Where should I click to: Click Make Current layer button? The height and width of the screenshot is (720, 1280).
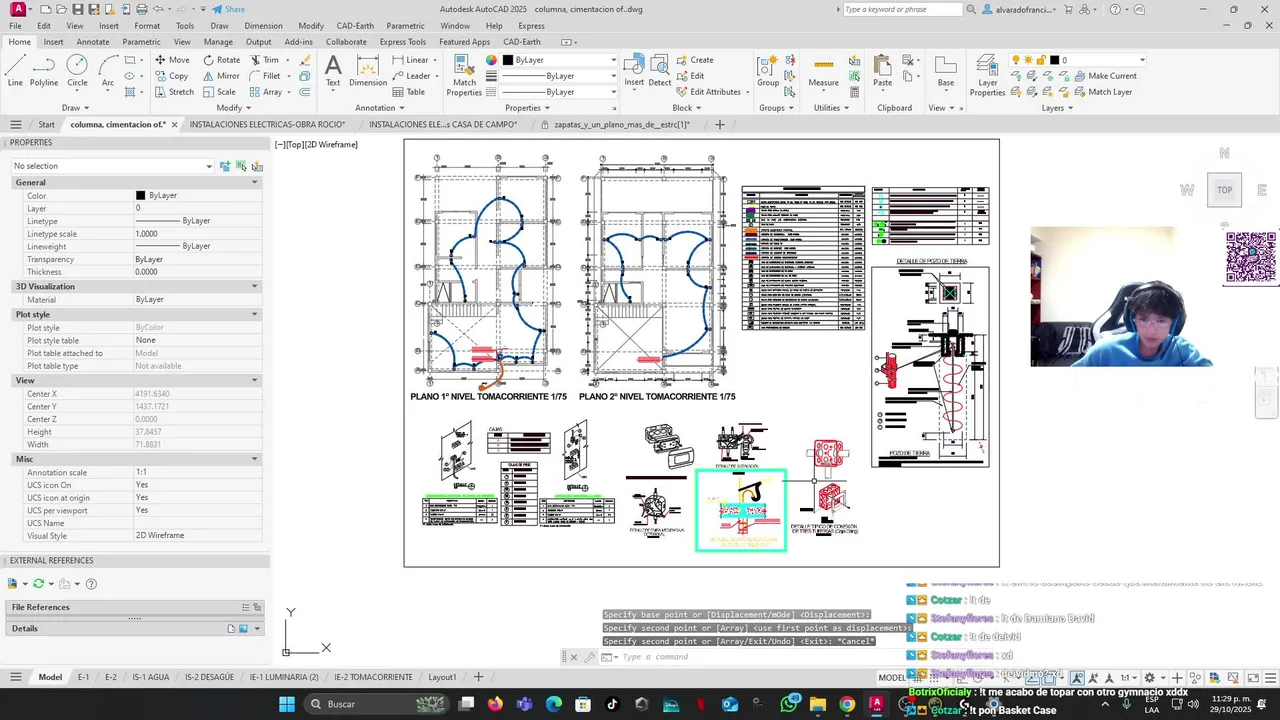[1104, 76]
